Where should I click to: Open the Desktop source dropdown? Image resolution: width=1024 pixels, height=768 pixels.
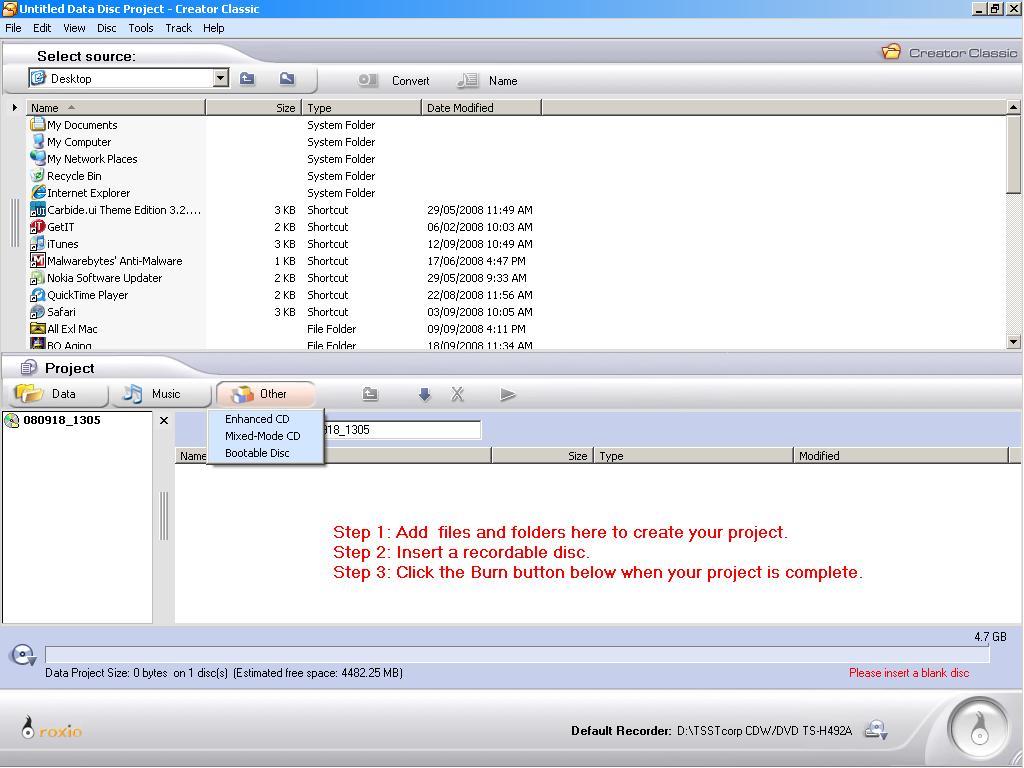[x=221, y=78]
